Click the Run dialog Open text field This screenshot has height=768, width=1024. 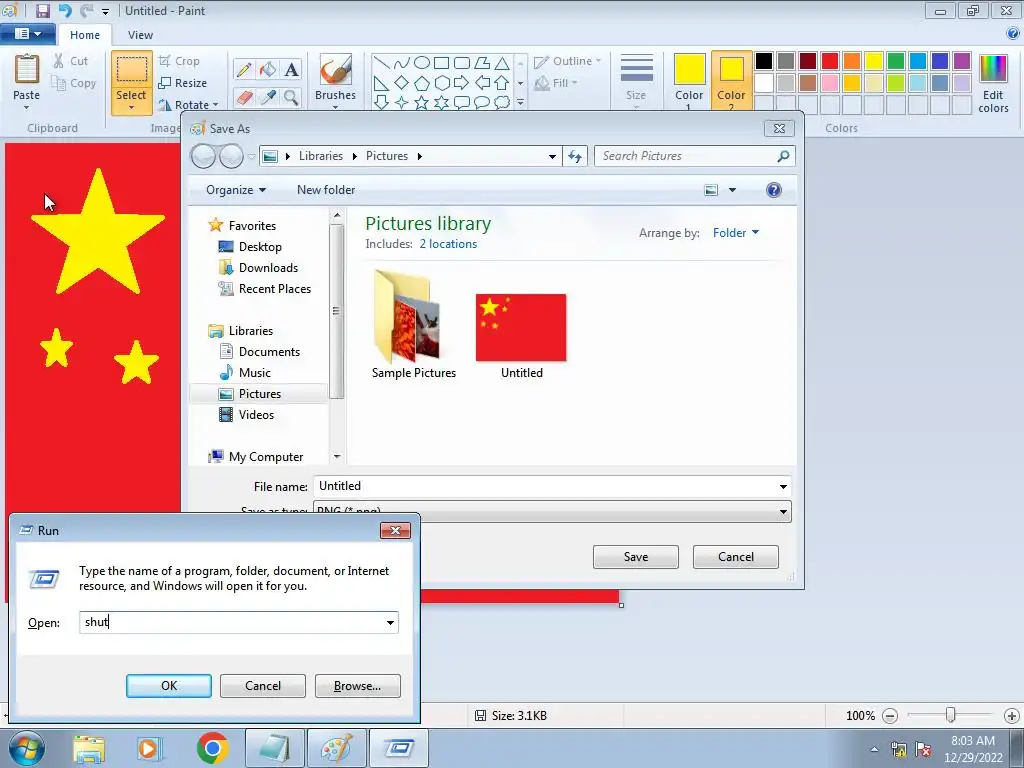pyautogui.click(x=239, y=622)
